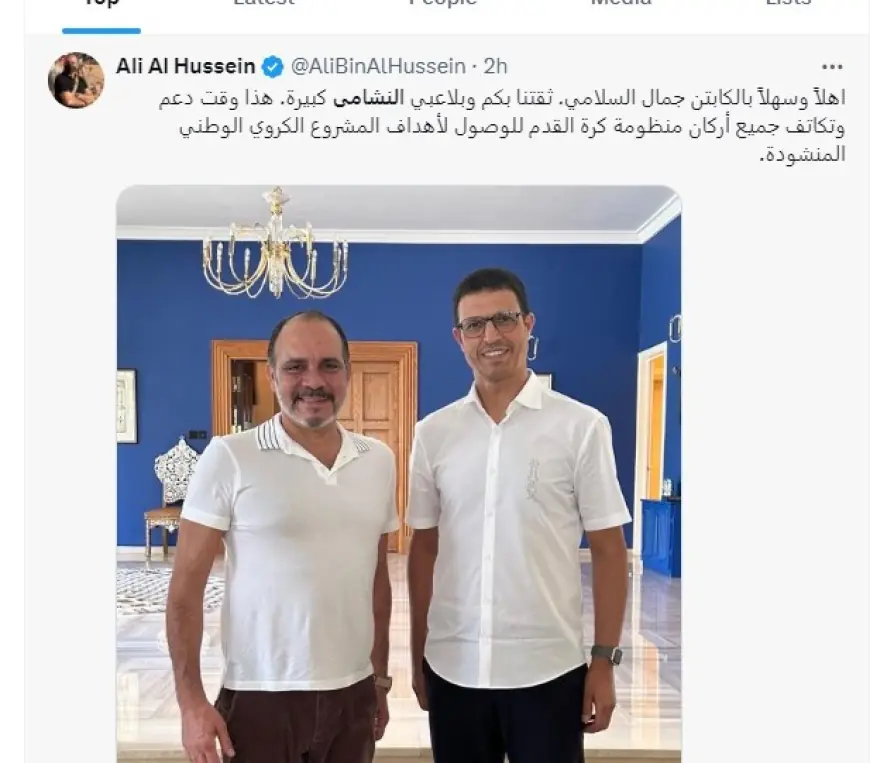The height and width of the screenshot is (763, 870).
Task: Click the blue verified badge beside Ali Al Hussein
Action: point(272,67)
